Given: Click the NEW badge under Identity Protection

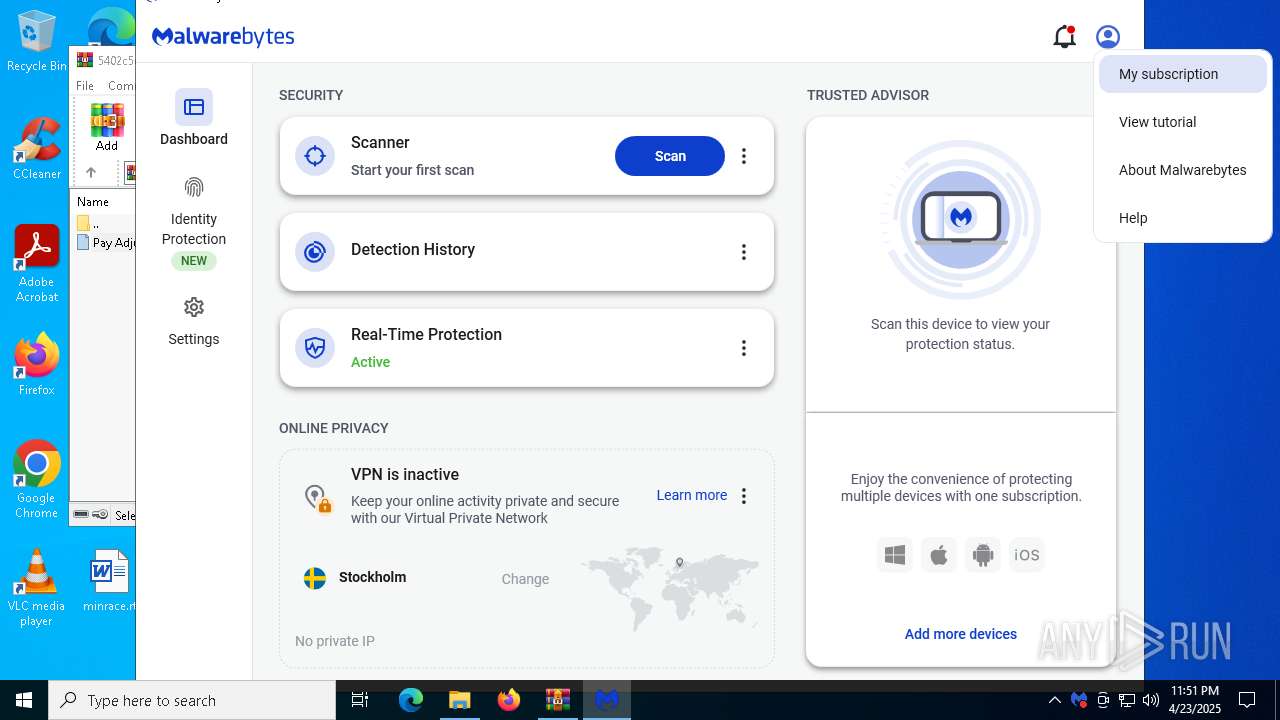Looking at the screenshot, I should coord(194,261).
